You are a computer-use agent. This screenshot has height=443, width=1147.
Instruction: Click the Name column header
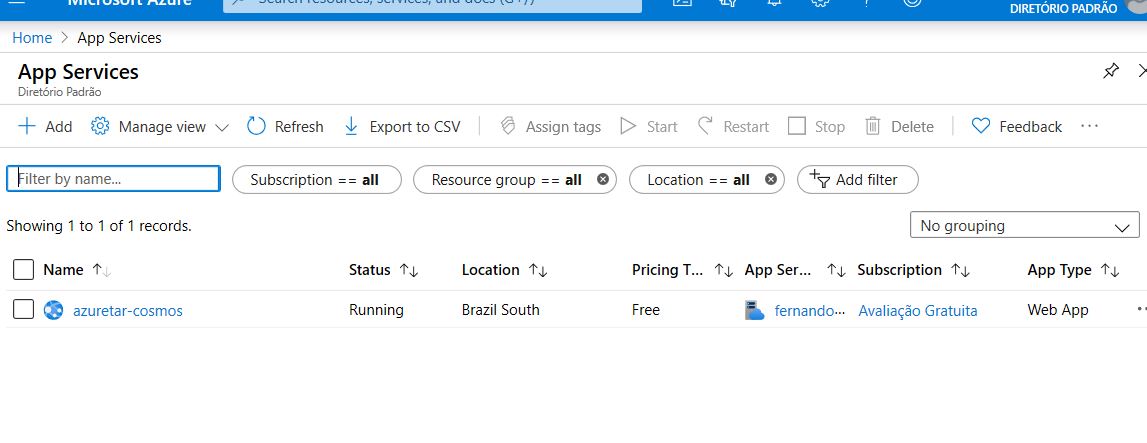click(x=63, y=270)
